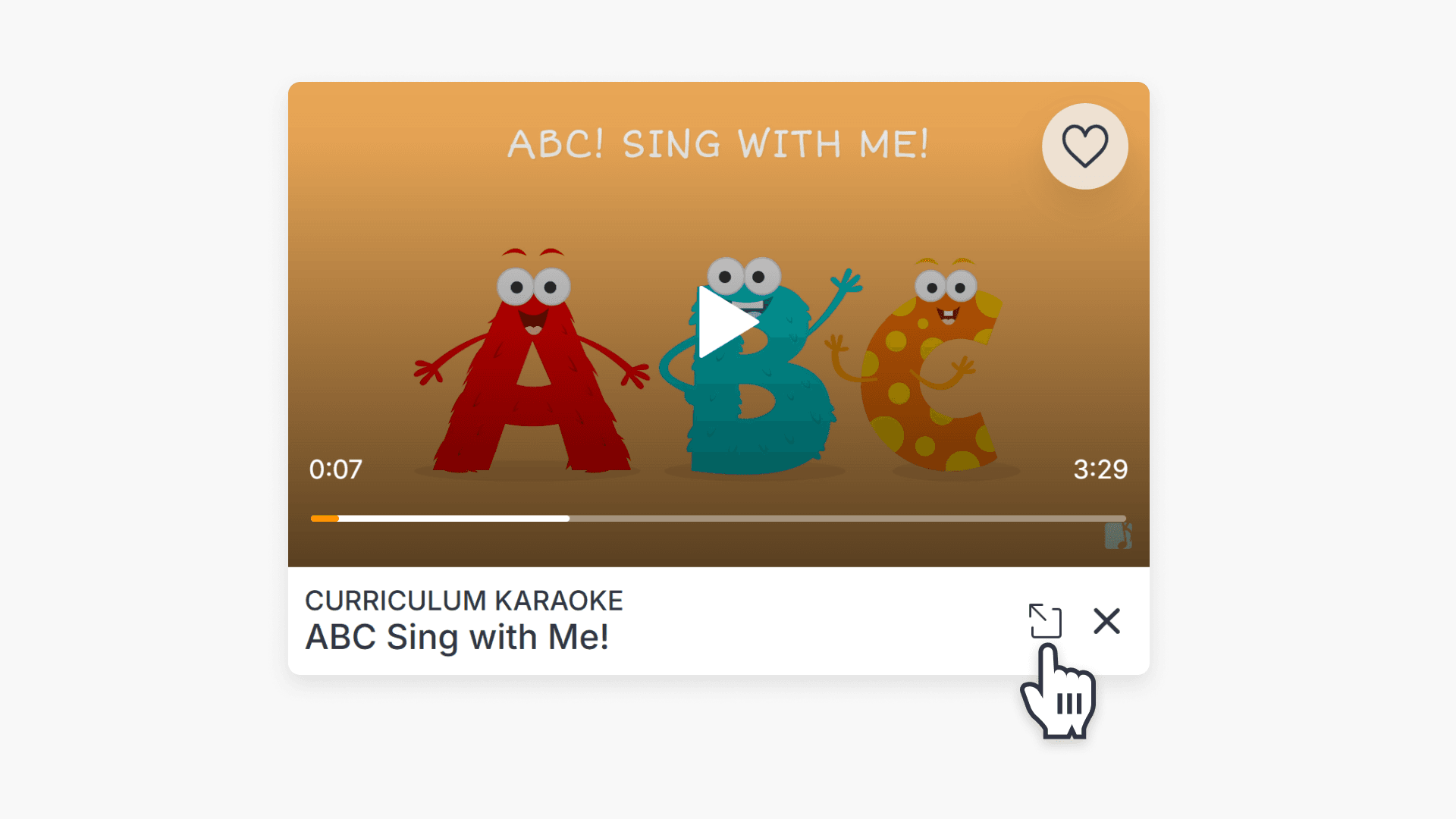Click the 3:29 duration label
1456x819 pixels.
point(1100,469)
